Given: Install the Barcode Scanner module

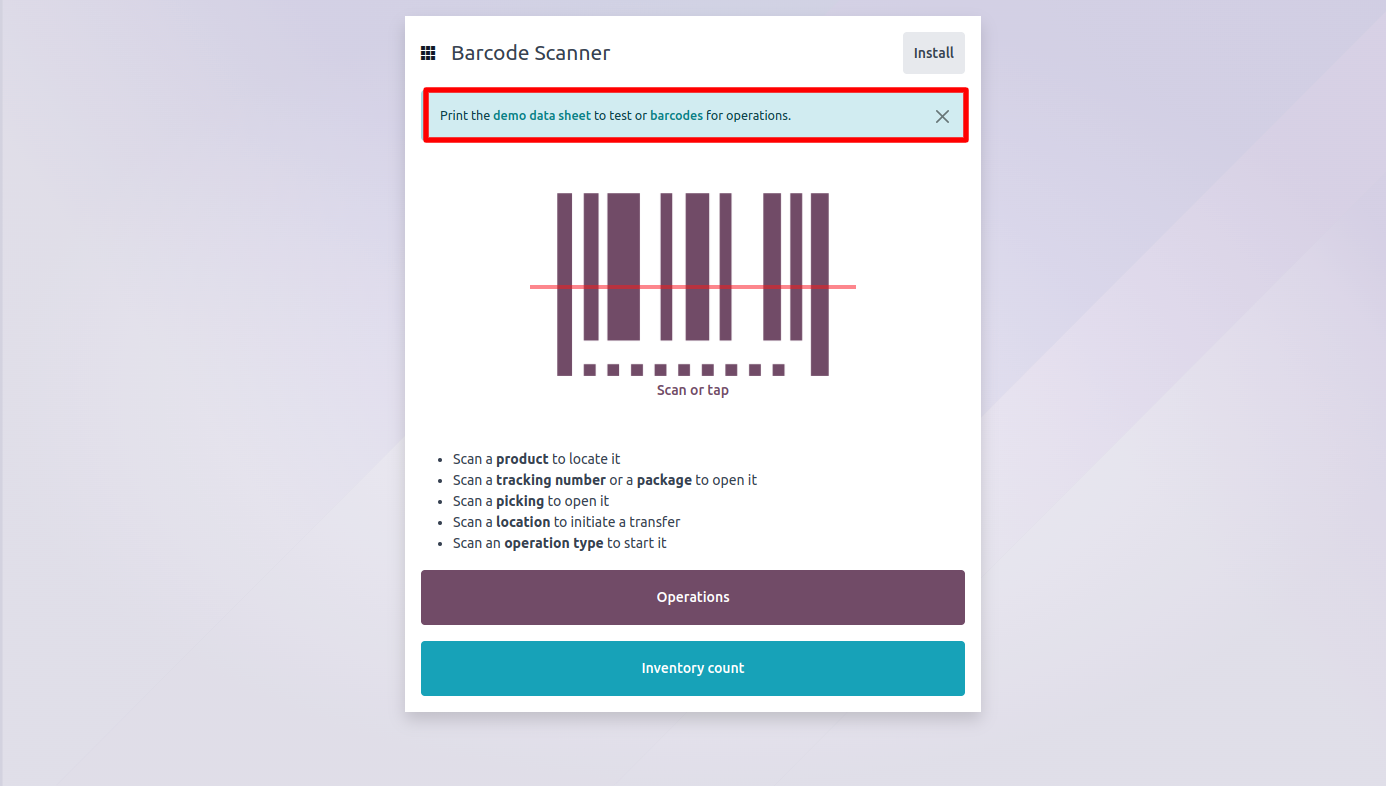Looking at the screenshot, I should click(933, 52).
